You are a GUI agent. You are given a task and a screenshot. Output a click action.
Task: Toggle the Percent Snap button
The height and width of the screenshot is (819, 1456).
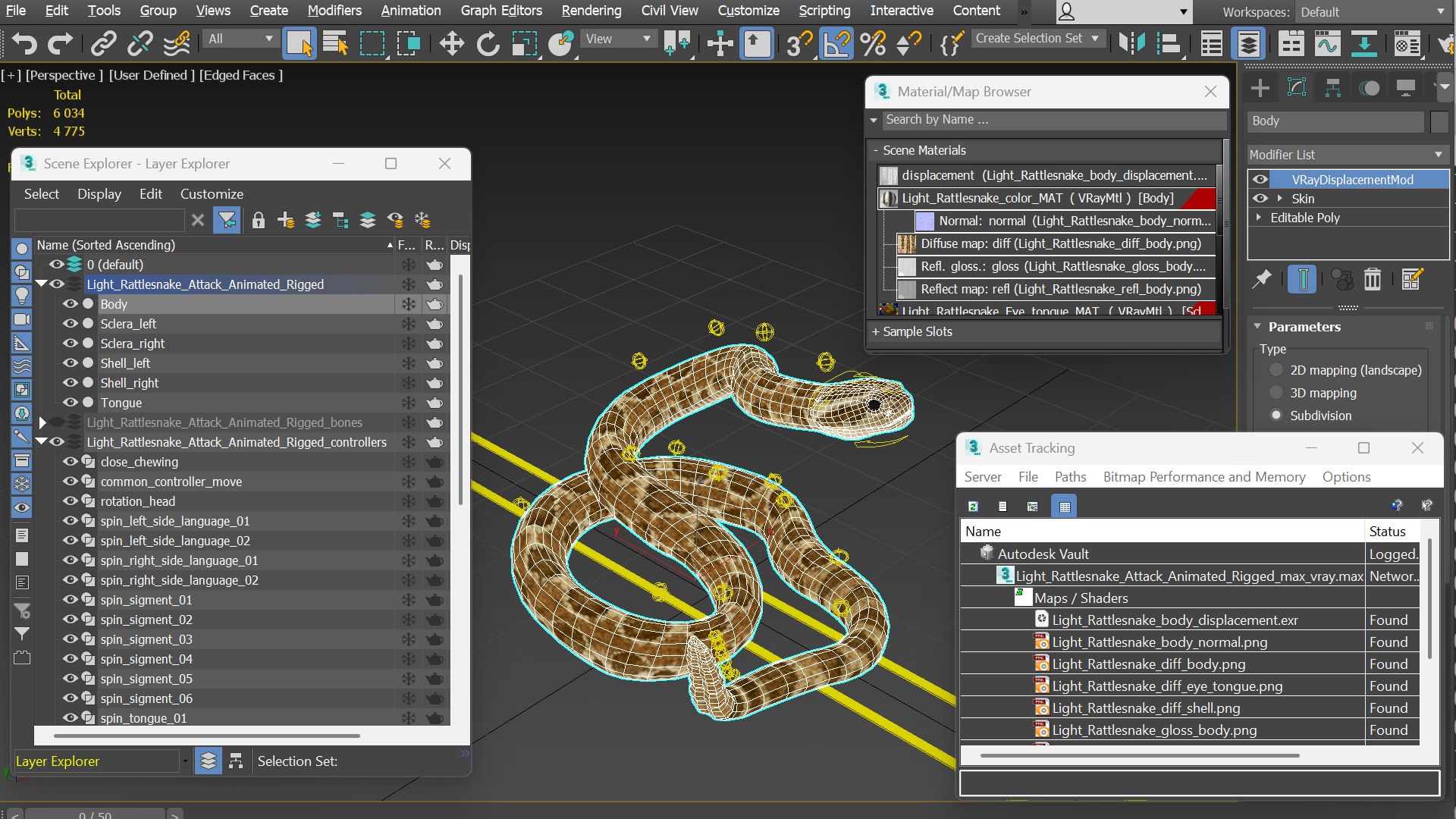coord(873,43)
